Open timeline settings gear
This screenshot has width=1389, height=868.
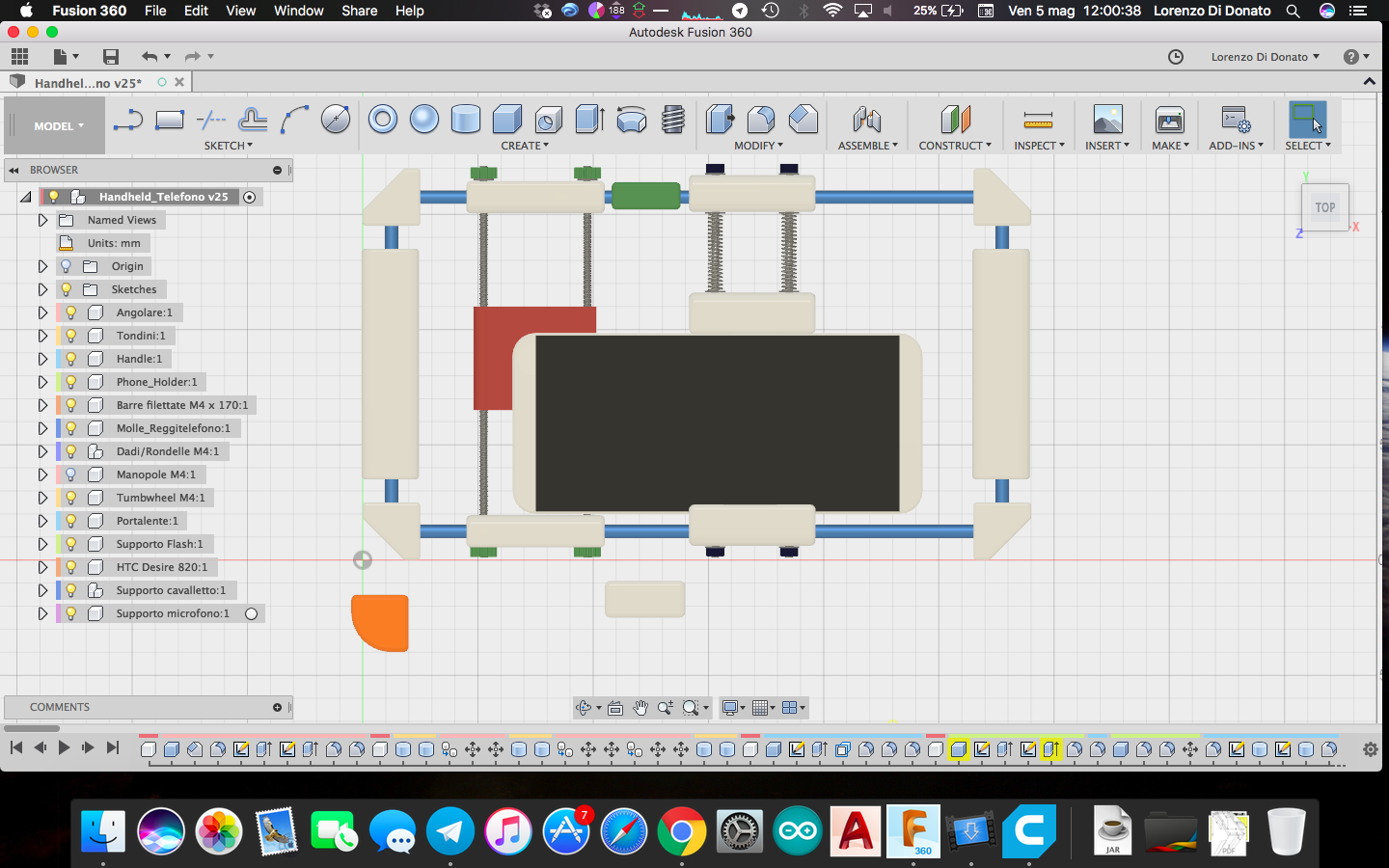click(x=1370, y=749)
